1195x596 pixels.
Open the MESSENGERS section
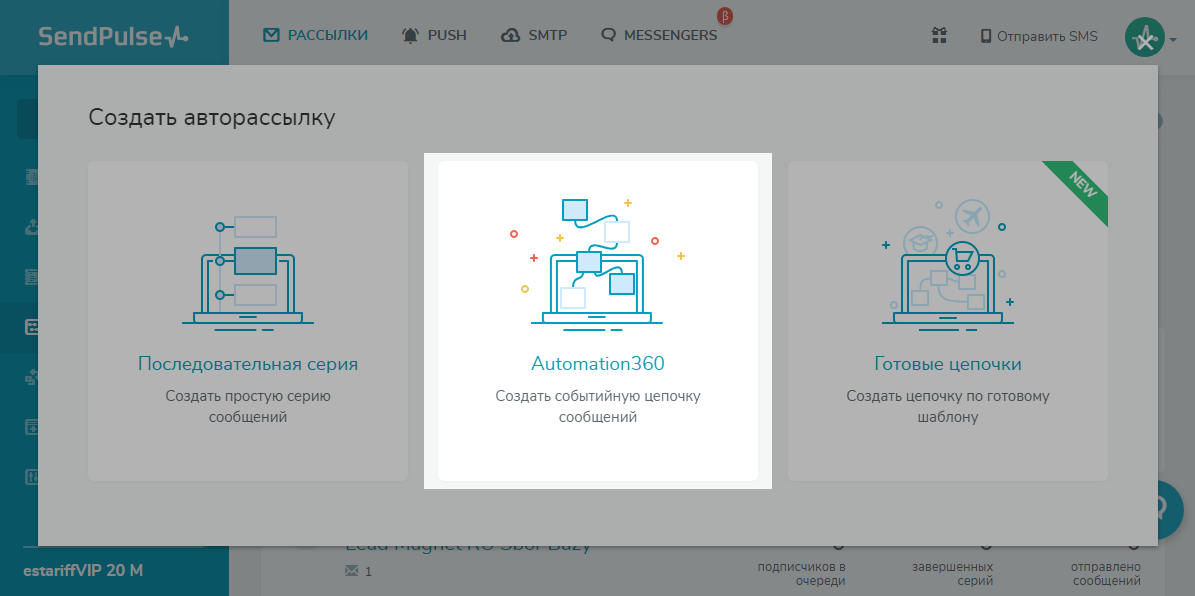pyautogui.click(x=659, y=35)
